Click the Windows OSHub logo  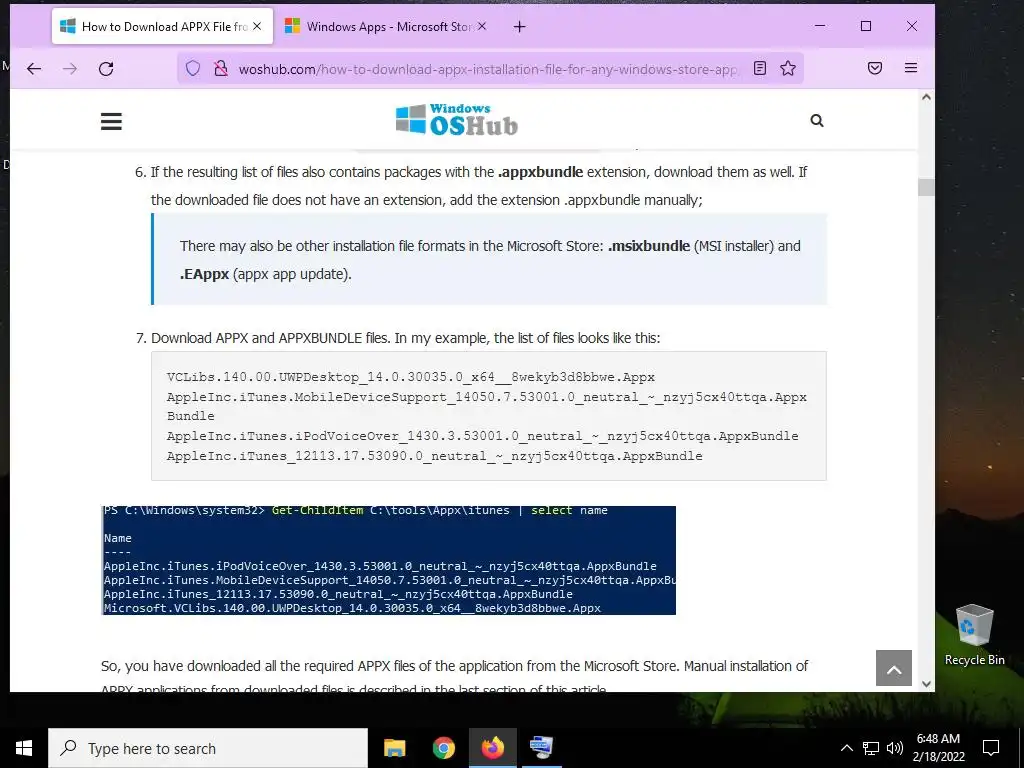pyautogui.click(x=456, y=120)
